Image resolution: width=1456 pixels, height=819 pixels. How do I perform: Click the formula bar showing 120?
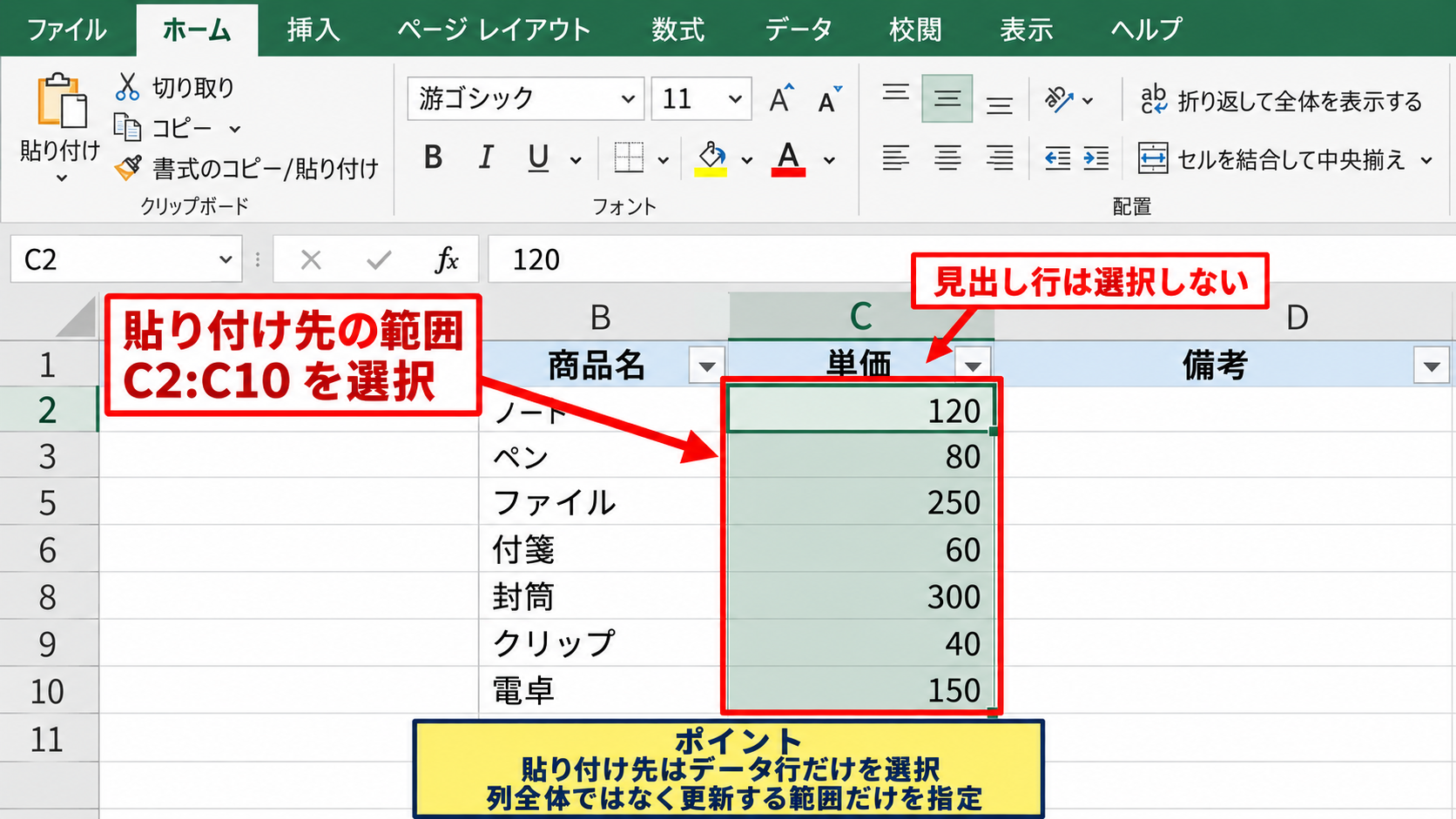click(x=971, y=259)
